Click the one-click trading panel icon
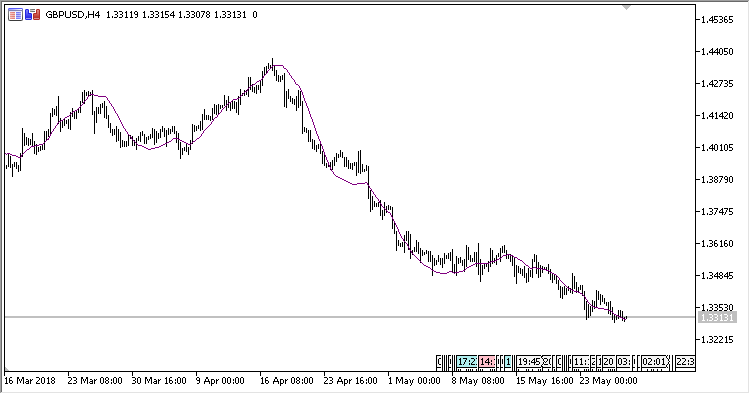 [x=33, y=15]
